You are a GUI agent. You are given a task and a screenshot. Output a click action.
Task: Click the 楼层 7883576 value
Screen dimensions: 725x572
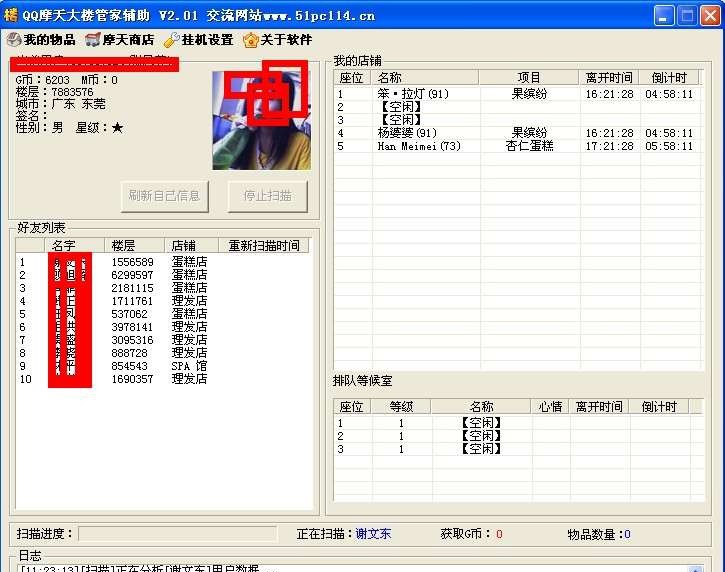[x=72, y=92]
